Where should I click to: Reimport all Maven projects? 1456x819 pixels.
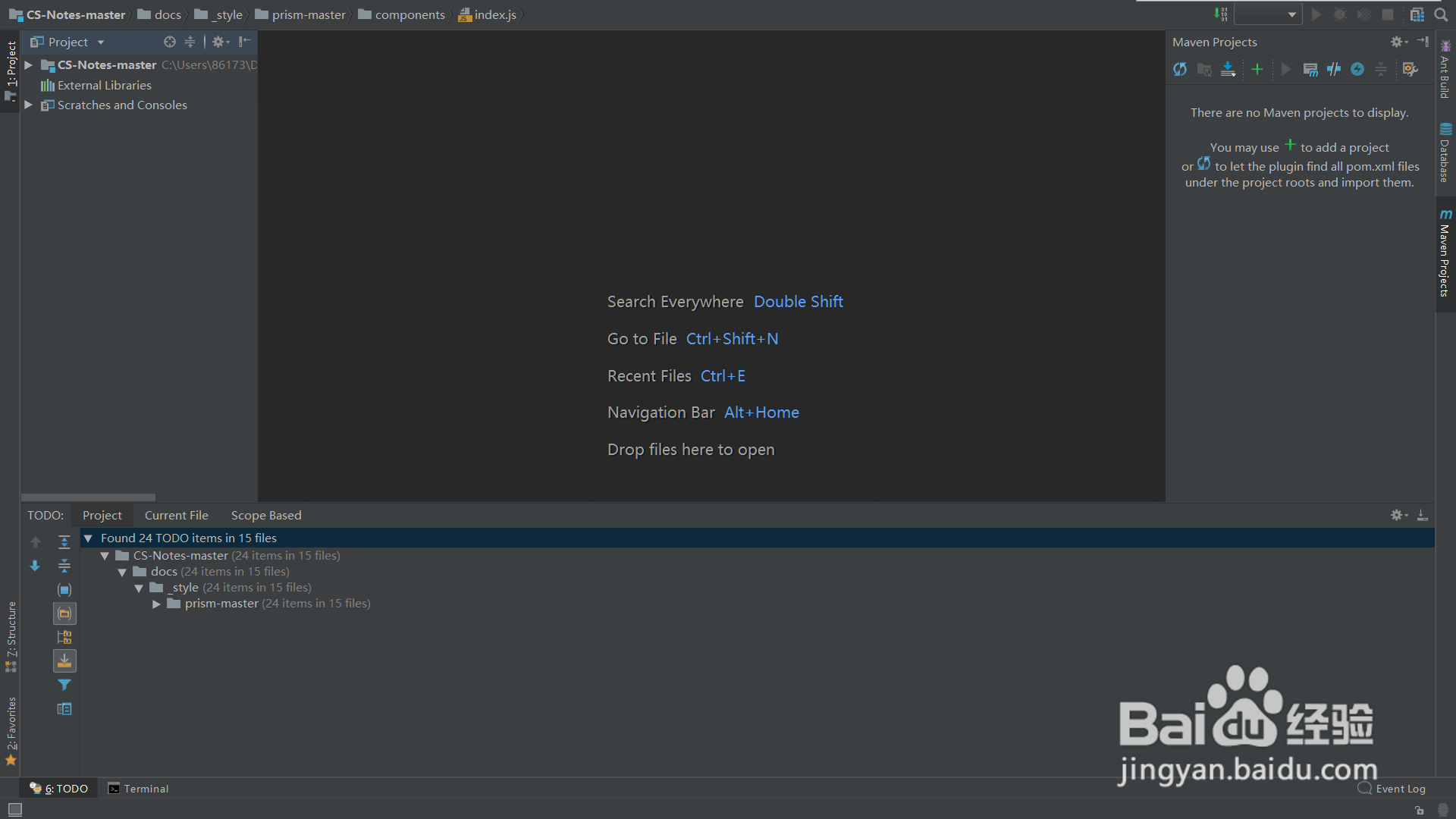click(1180, 70)
